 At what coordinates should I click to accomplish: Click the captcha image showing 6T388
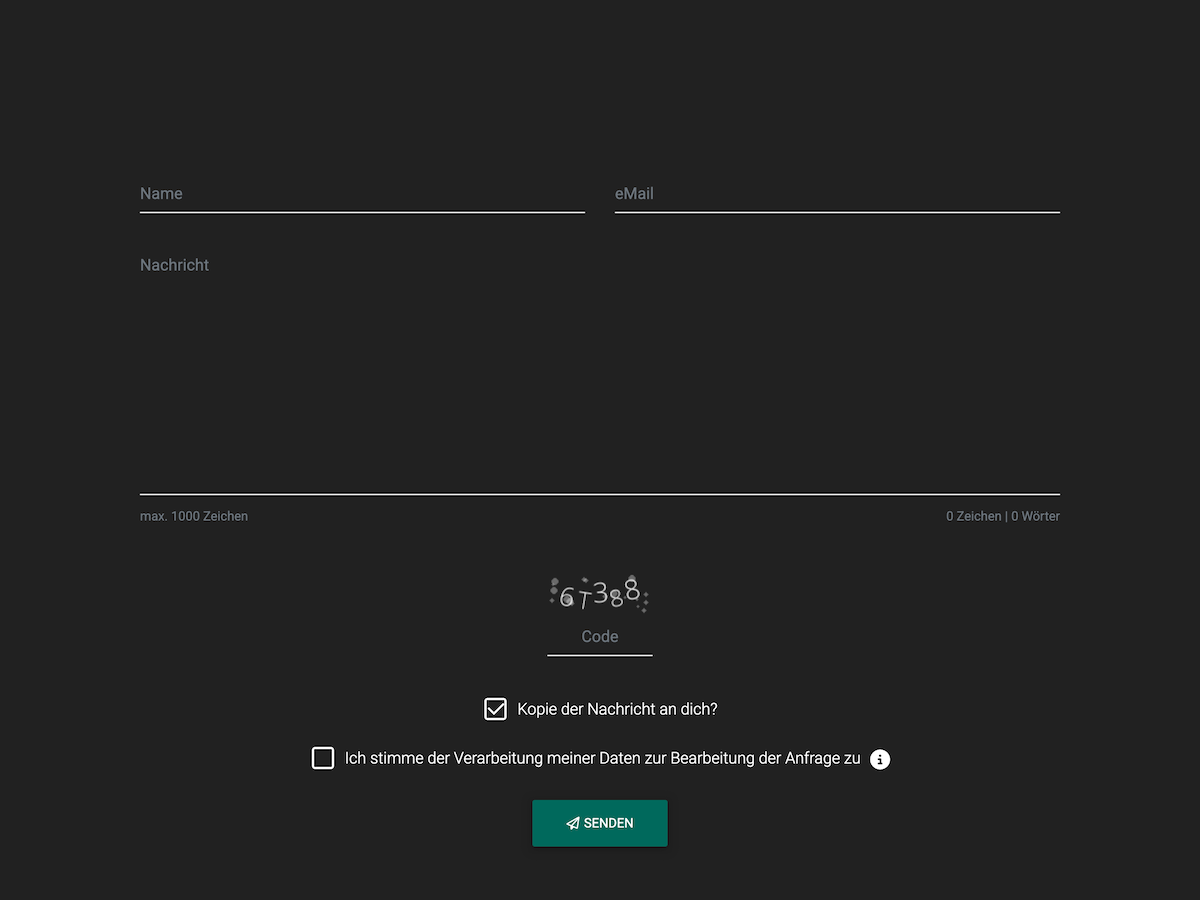[x=600, y=594]
